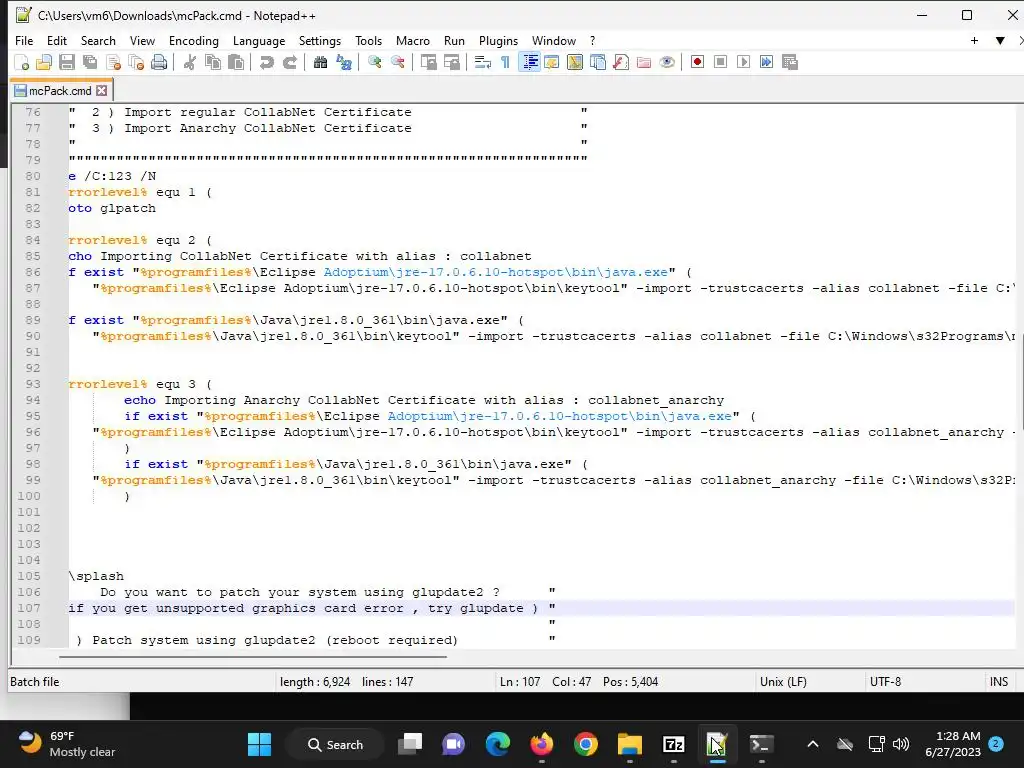Viewport: 1024px width, 768px height.
Task: Click Unix (LF) in status bar
Action: [x=783, y=682]
